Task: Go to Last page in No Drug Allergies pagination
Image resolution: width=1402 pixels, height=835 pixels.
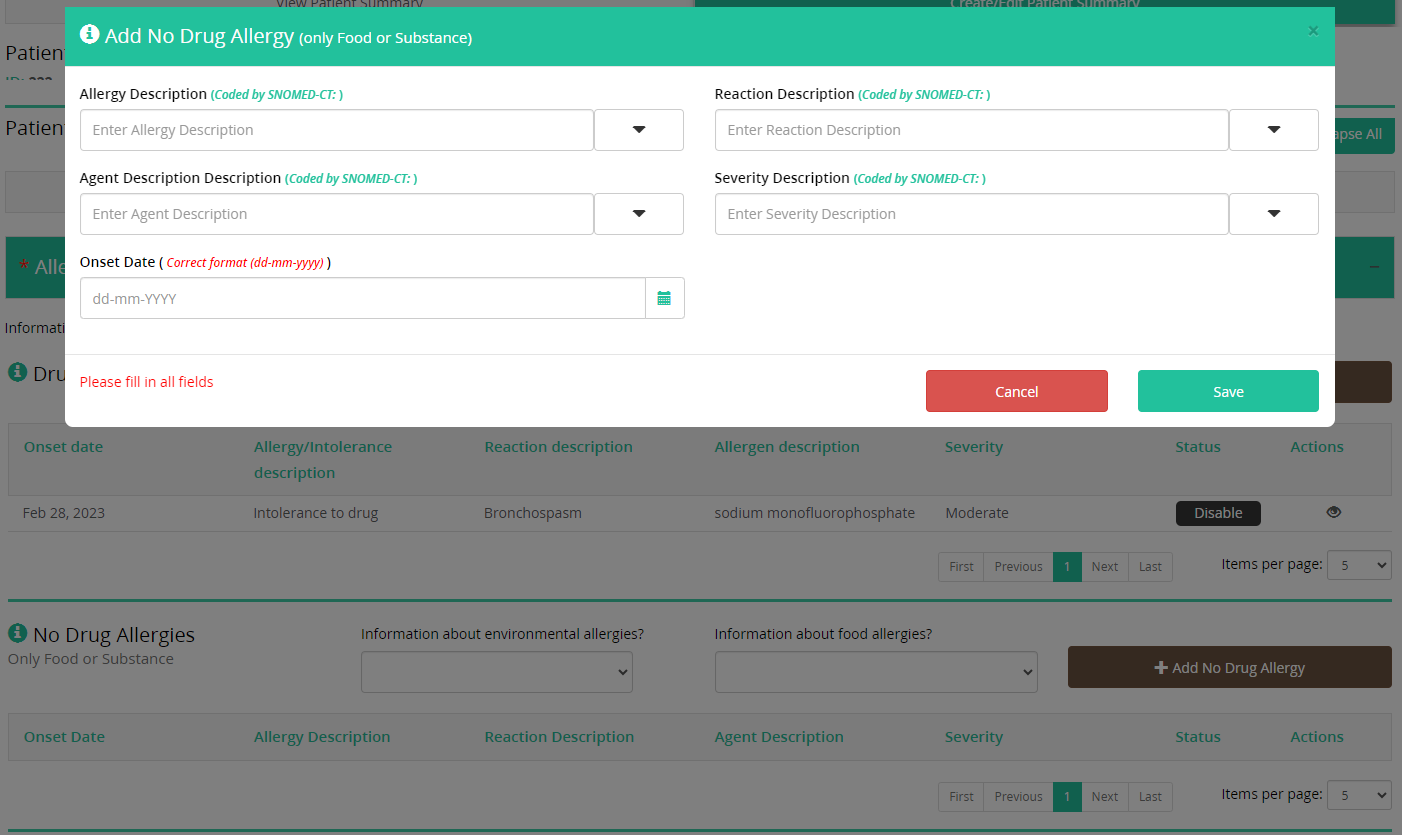Action: pos(1150,797)
